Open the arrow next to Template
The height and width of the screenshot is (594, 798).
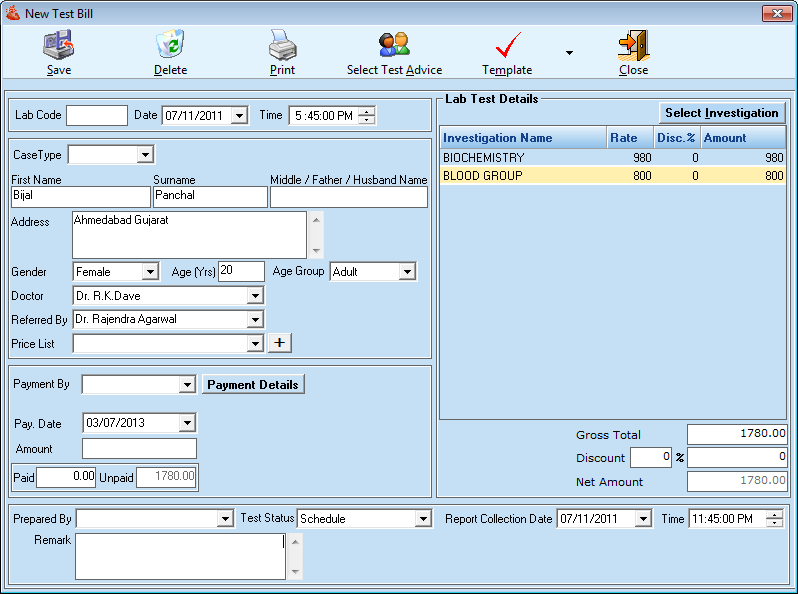point(569,53)
